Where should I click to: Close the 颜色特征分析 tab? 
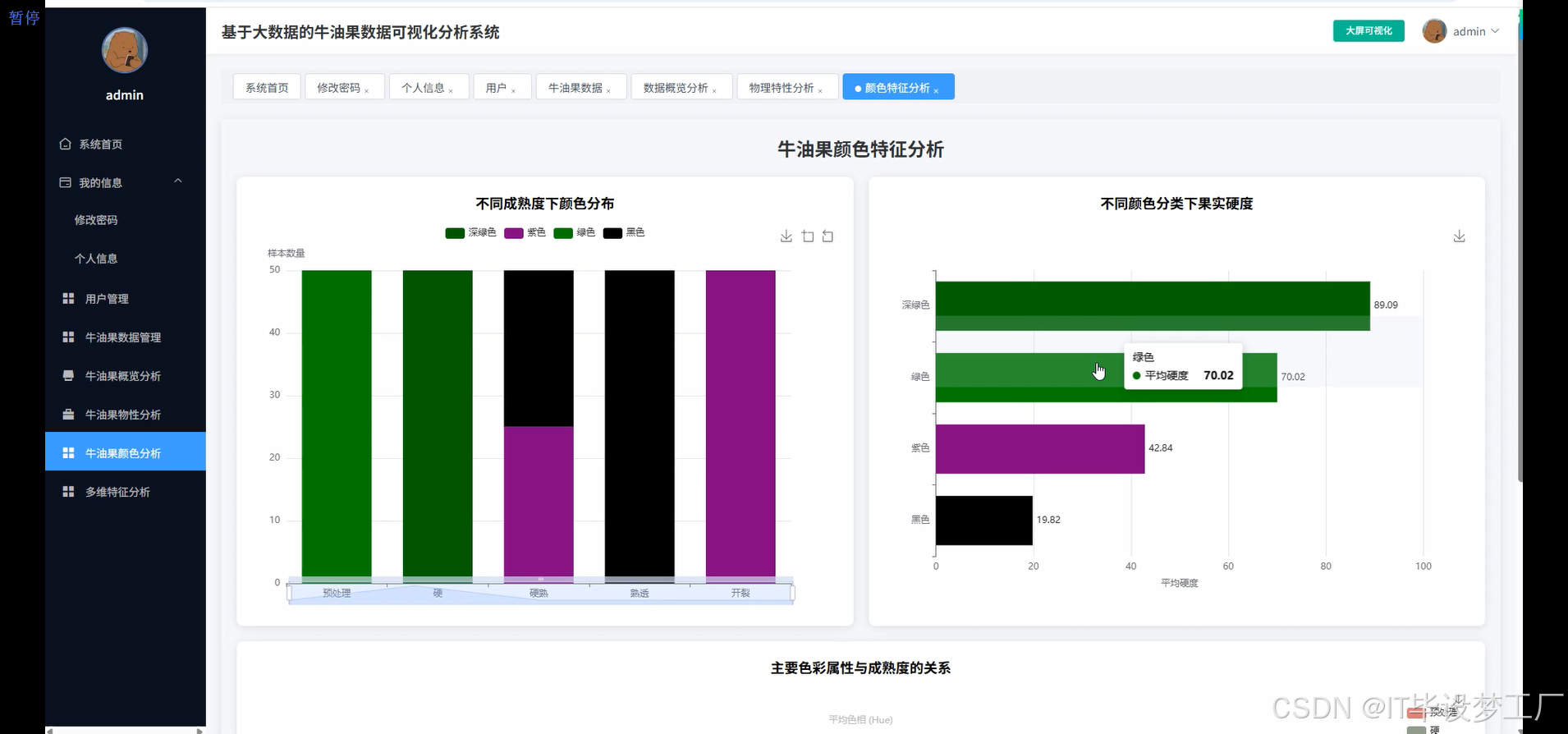click(x=937, y=90)
